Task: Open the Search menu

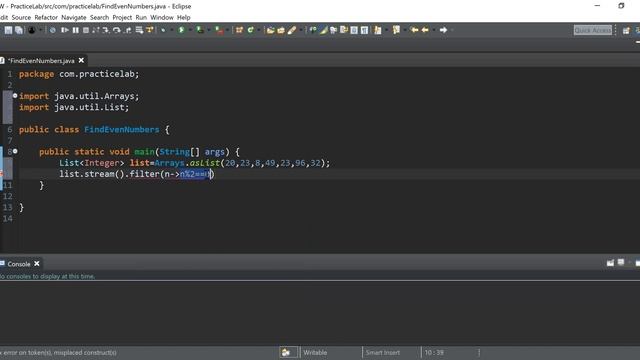Action: pyautogui.click(x=99, y=18)
